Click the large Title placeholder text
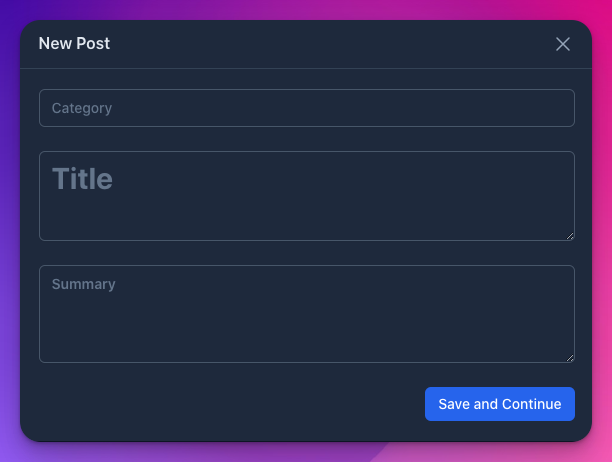612x462 pixels. pyautogui.click(x=82, y=179)
